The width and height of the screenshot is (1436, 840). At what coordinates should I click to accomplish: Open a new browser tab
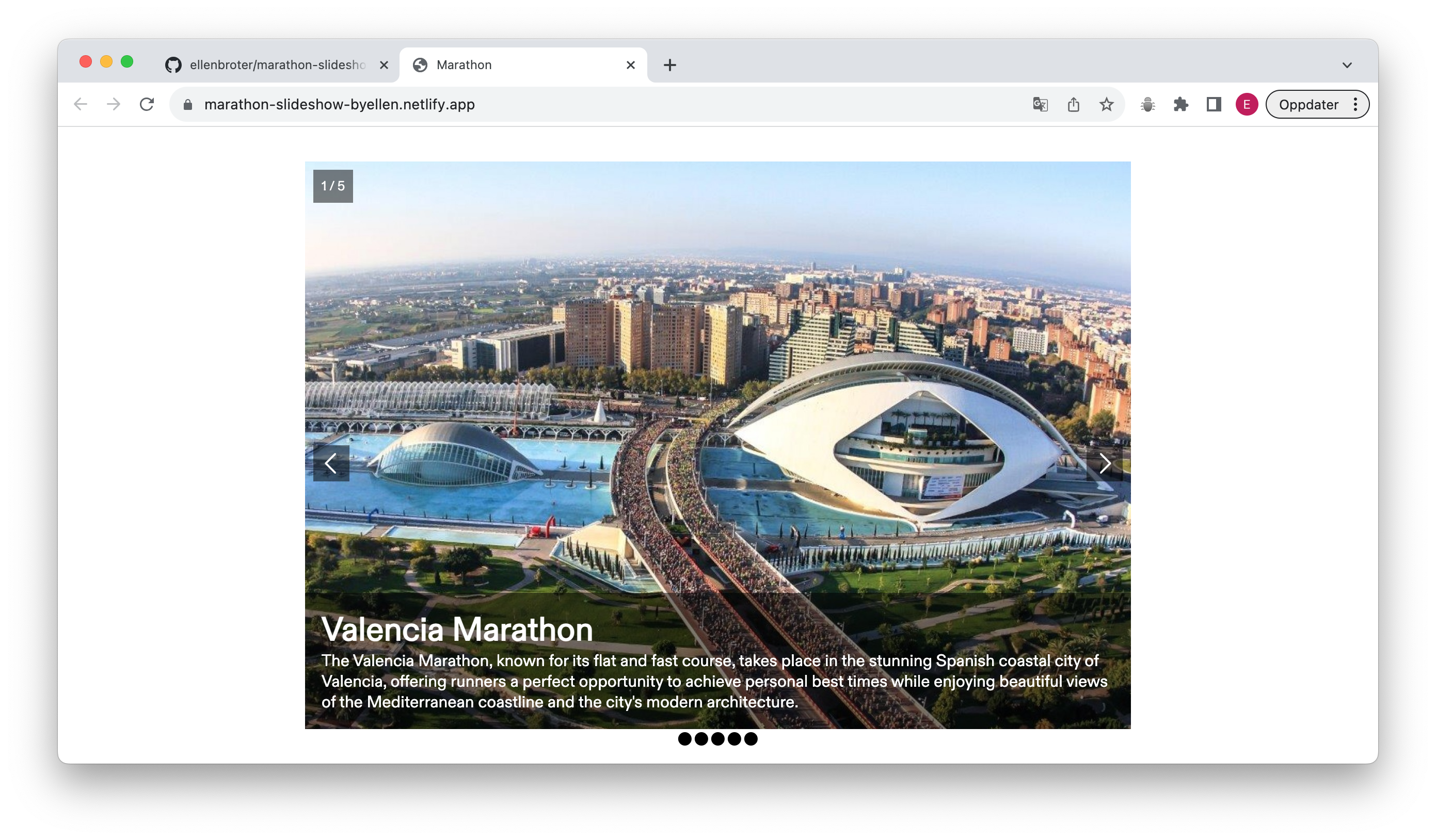pyautogui.click(x=670, y=65)
